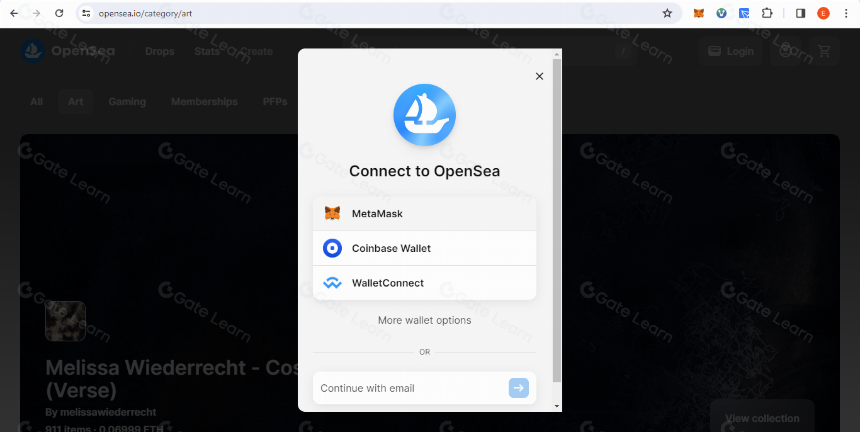This screenshot has height=432, width=860.
Task: Open the Drops menu item
Action: point(160,52)
